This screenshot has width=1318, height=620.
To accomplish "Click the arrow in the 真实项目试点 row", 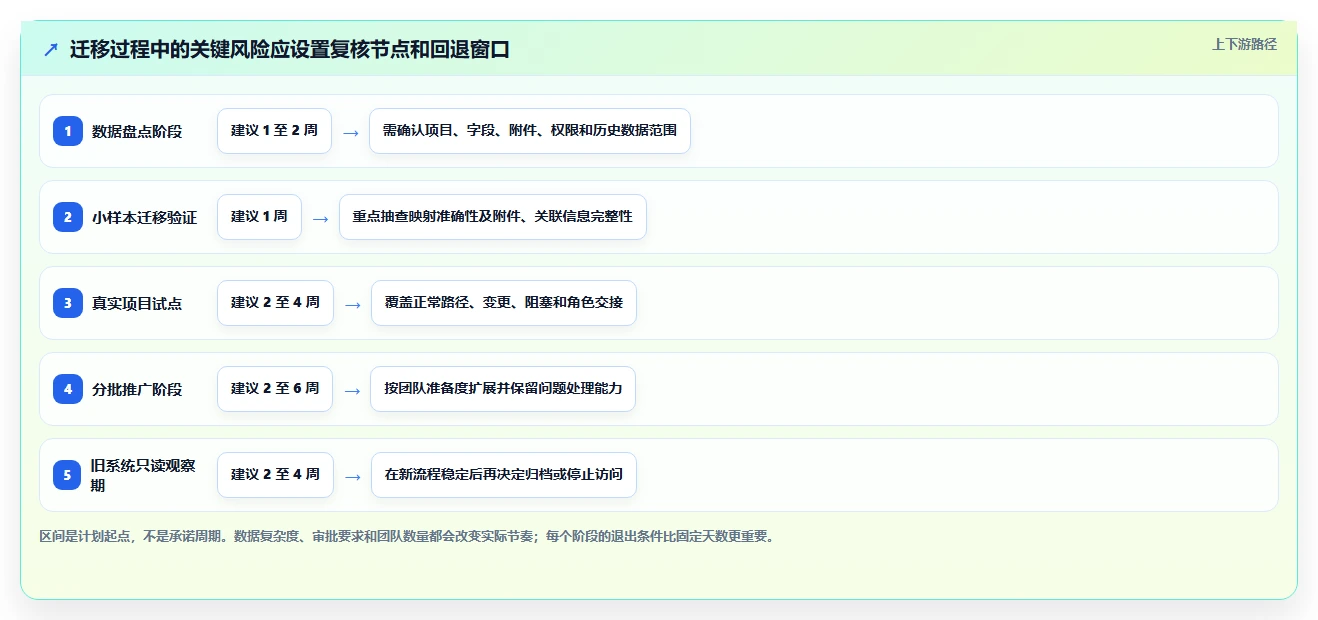I will point(352,304).
